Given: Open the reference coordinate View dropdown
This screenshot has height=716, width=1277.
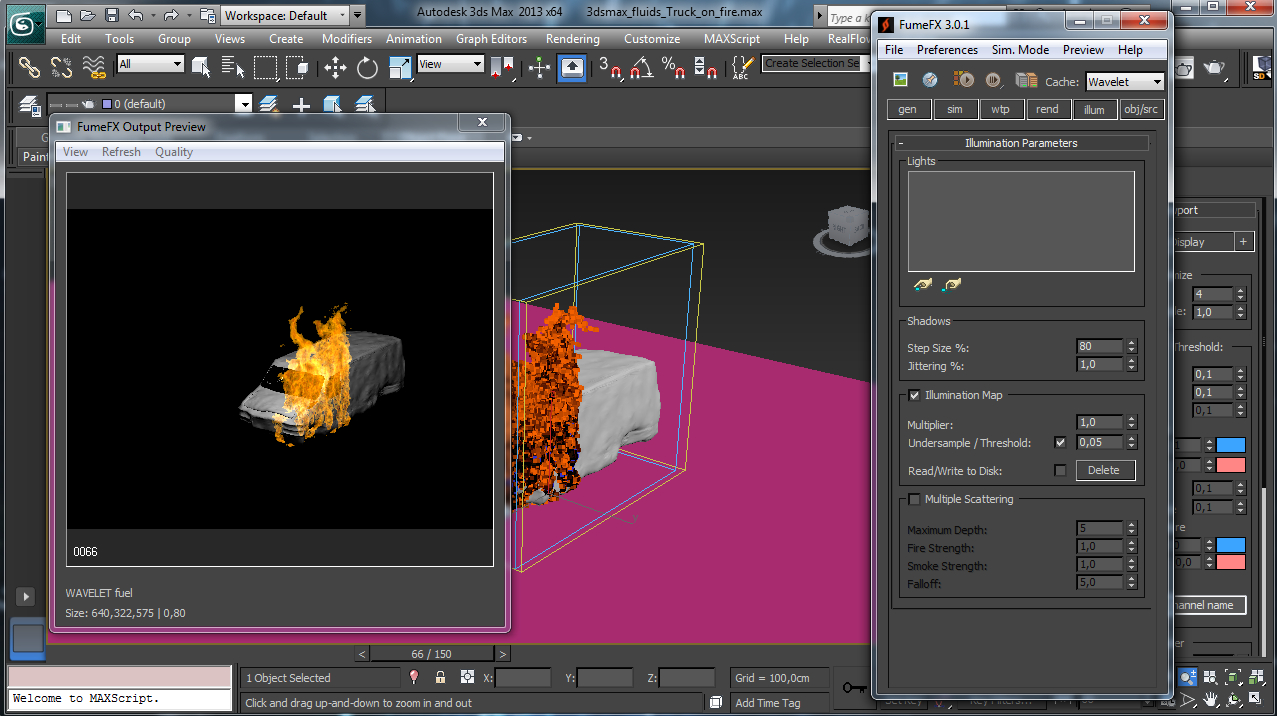Looking at the screenshot, I should click(x=450, y=64).
